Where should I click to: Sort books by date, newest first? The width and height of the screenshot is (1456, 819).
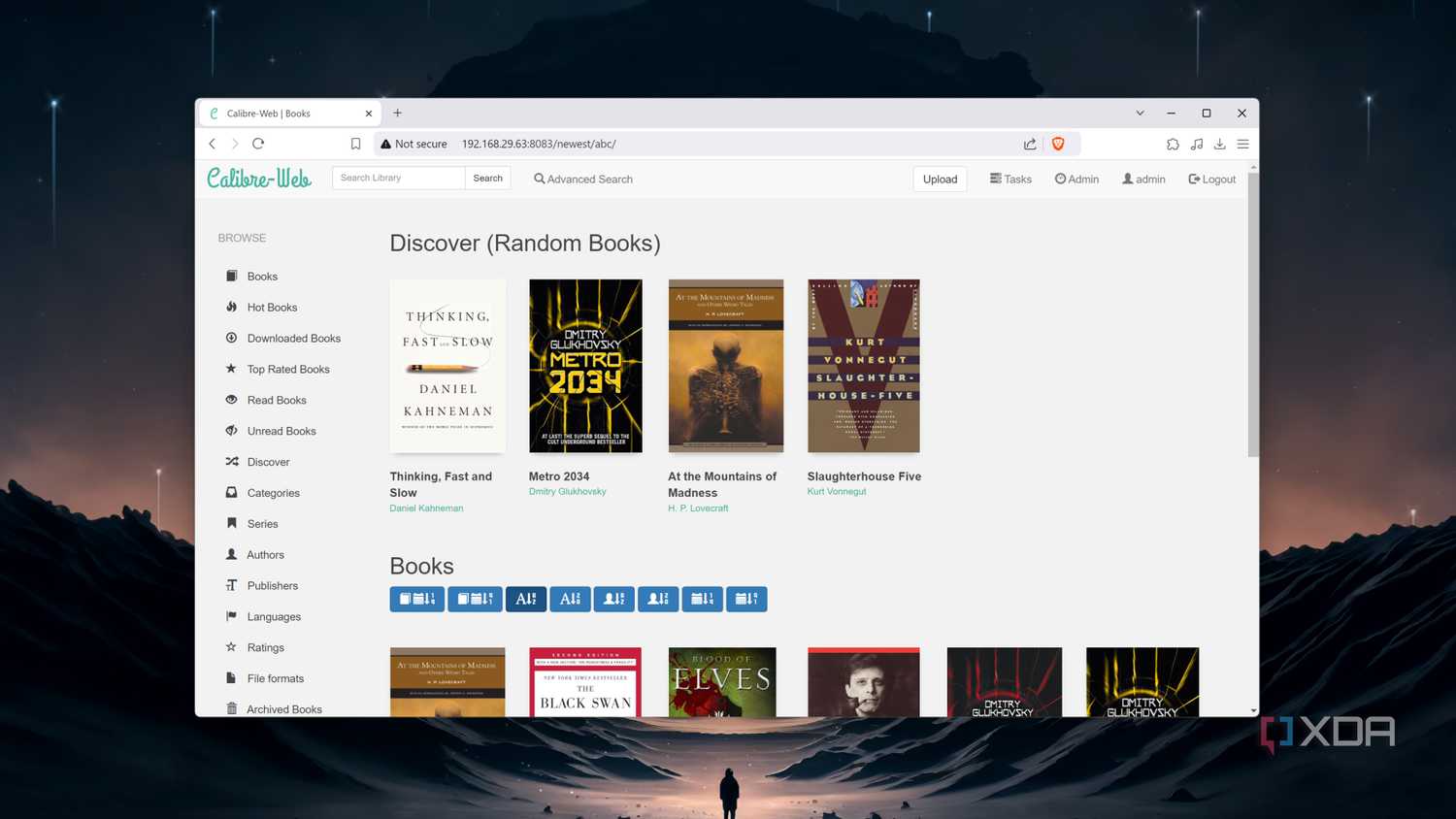417,599
